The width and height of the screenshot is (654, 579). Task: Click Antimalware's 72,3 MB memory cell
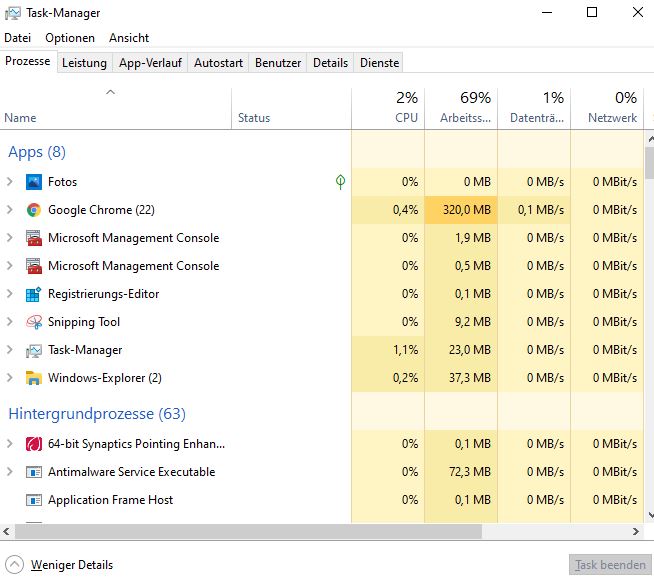[461, 472]
